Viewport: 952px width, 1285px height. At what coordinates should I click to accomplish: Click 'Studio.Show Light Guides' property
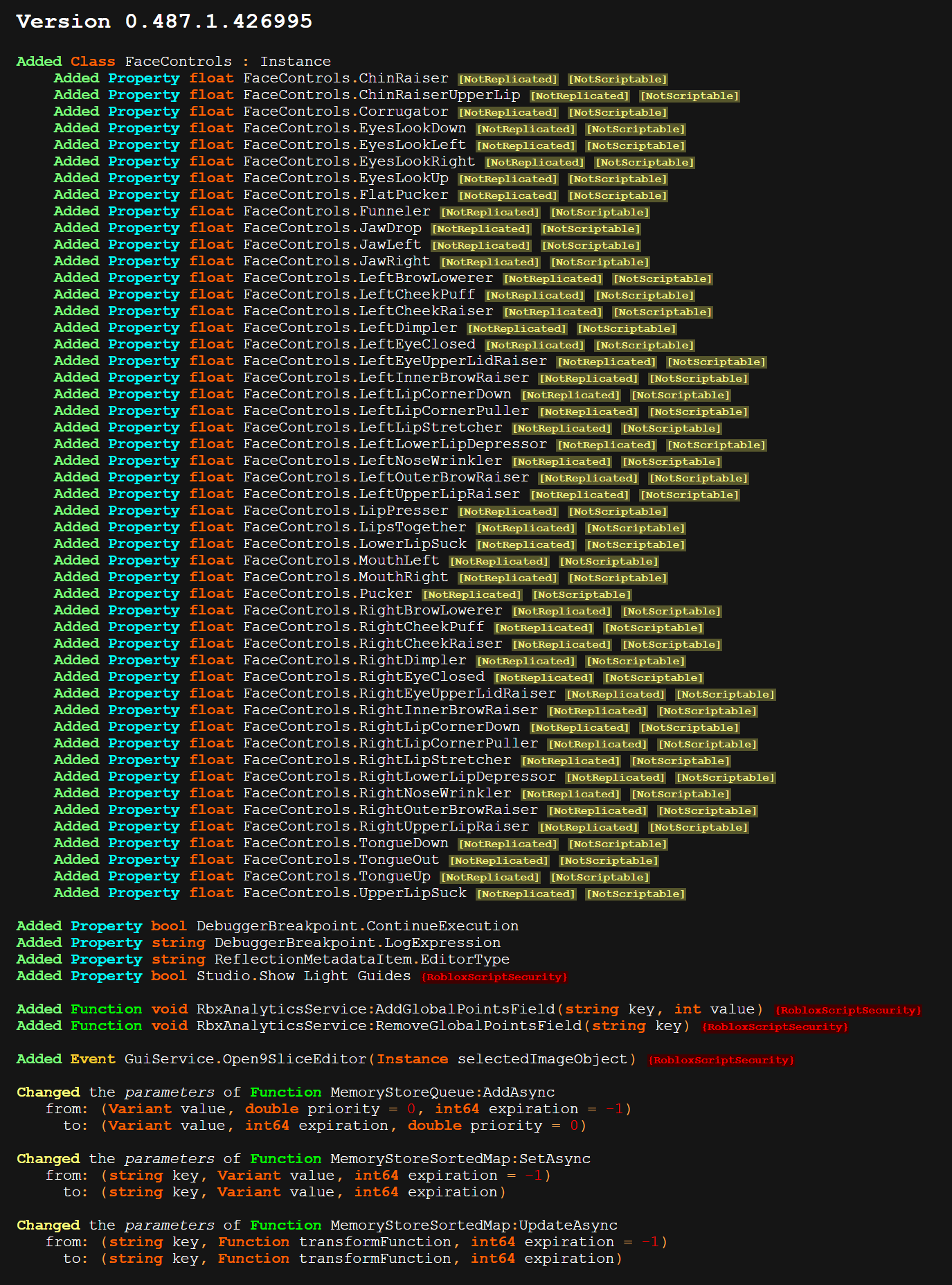pyautogui.click(x=303, y=976)
